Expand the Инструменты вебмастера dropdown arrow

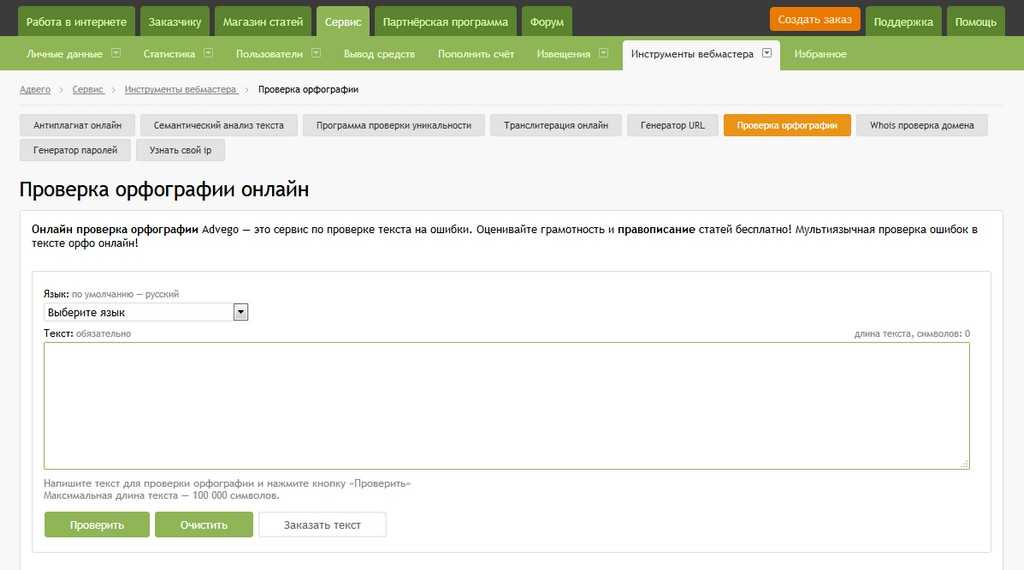(x=767, y=54)
